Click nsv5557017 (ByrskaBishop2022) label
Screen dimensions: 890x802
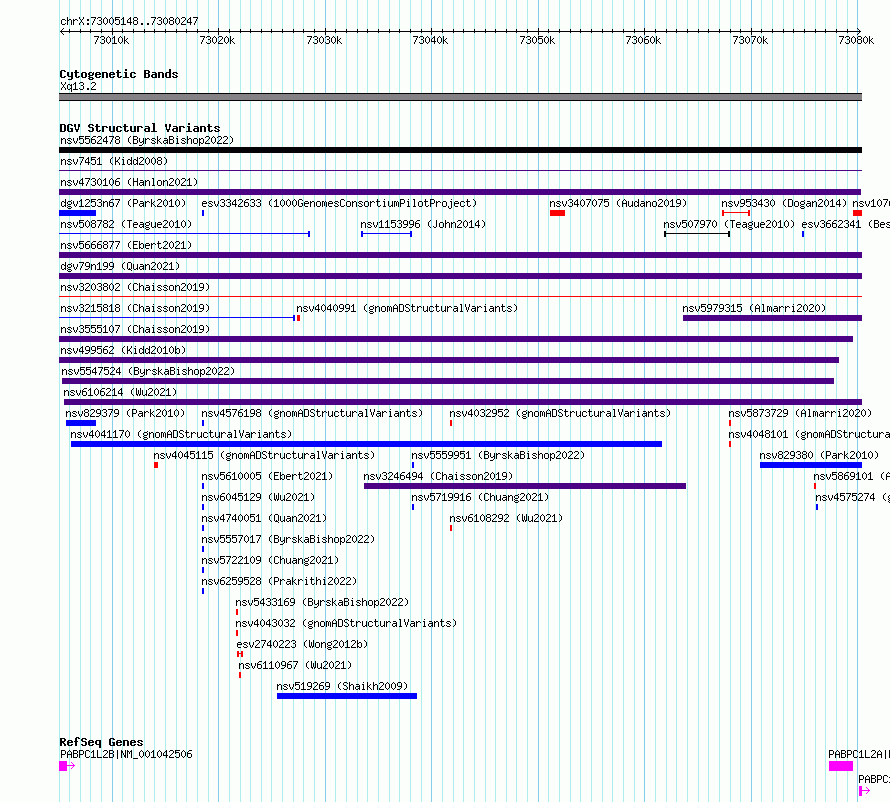coord(288,539)
